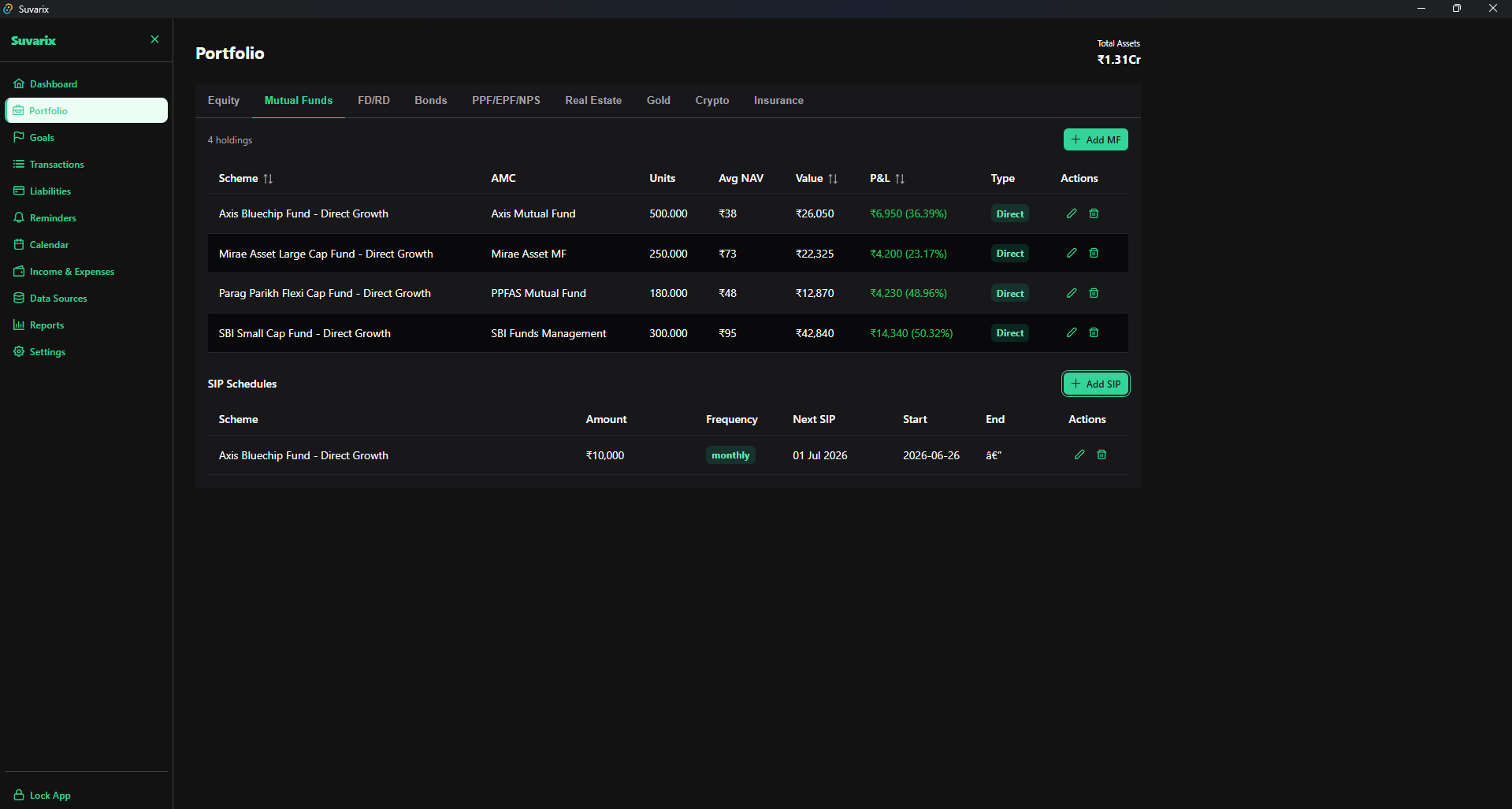Click Direct badge for SBI Small Cap Fund
Screen dimensions: 1512x809
point(1010,332)
